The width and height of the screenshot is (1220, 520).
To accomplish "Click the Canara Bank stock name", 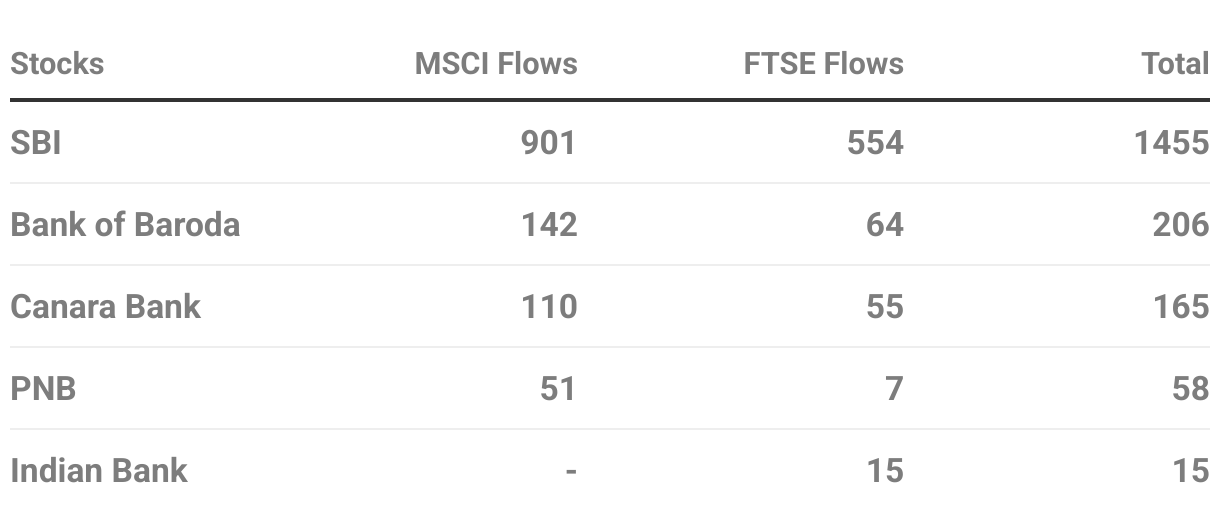I will (x=105, y=307).
